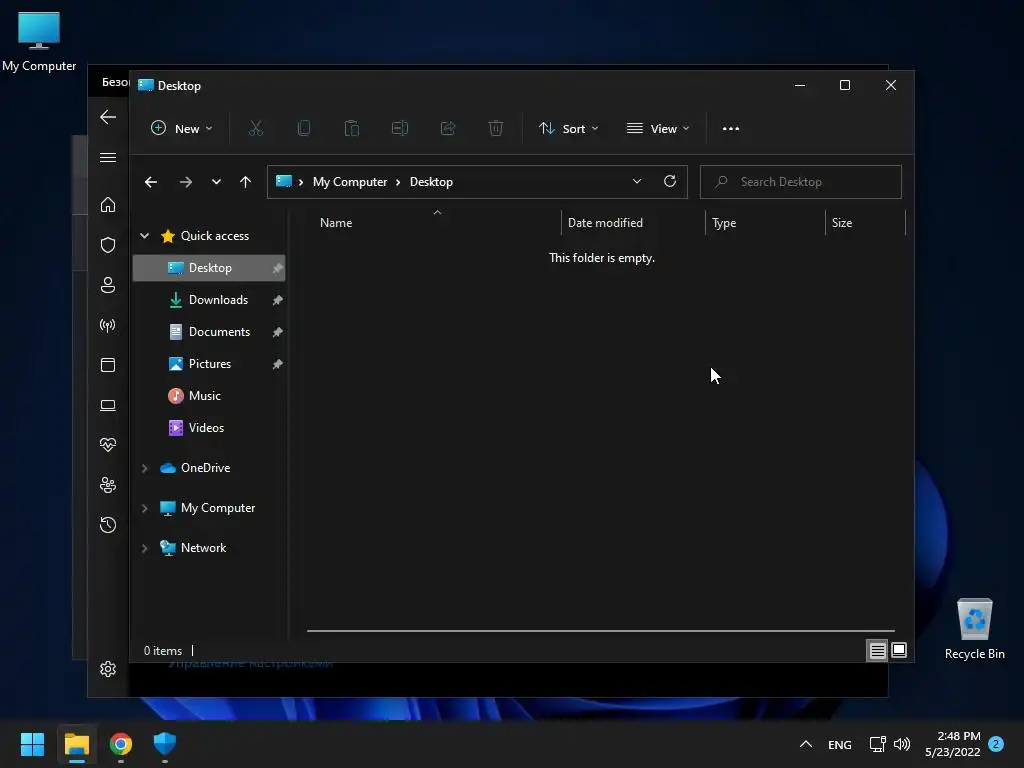Sort by Date modified column
1024x768 pixels.
633,223
